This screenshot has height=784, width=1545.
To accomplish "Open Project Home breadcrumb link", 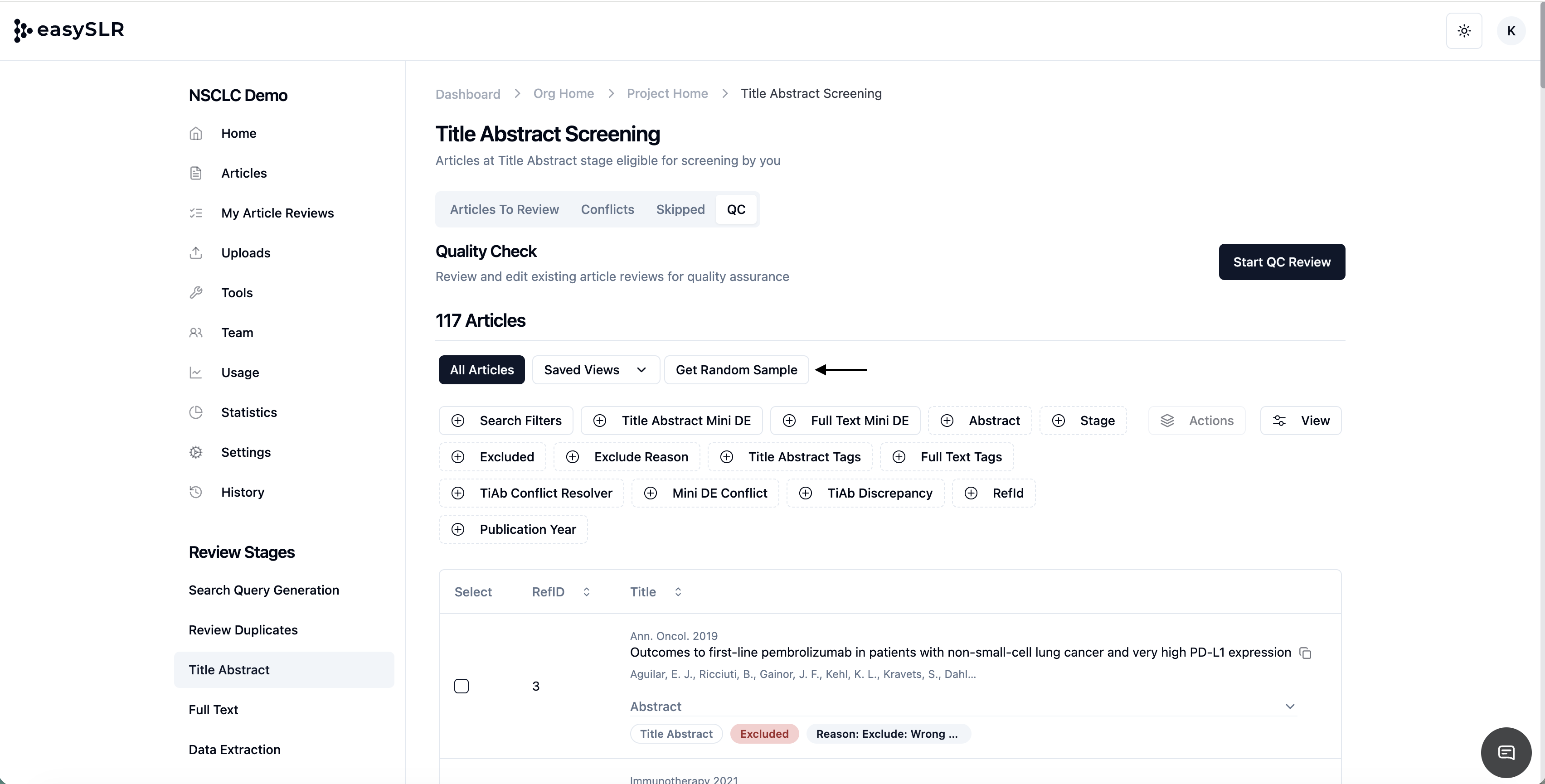I will click(667, 93).
